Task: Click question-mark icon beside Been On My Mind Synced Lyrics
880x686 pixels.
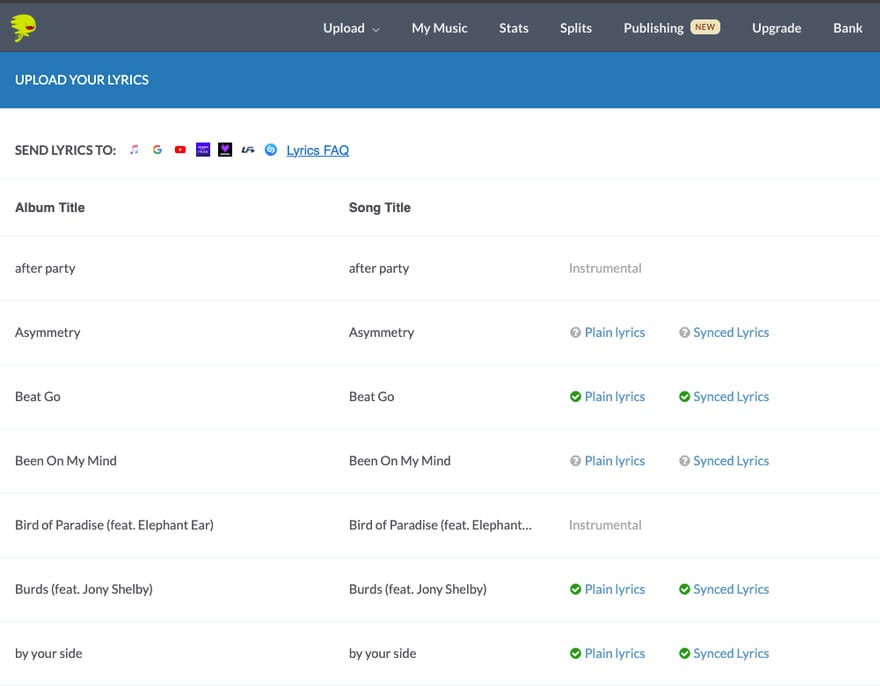Action: 684,461
